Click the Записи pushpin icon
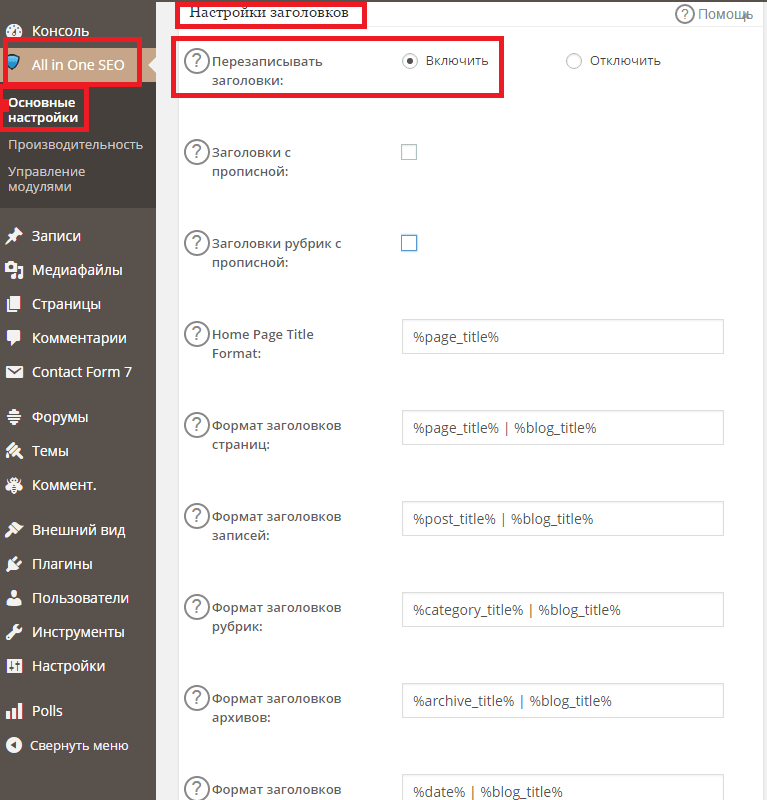Screen dimensions: 767x800 point(14,236)
